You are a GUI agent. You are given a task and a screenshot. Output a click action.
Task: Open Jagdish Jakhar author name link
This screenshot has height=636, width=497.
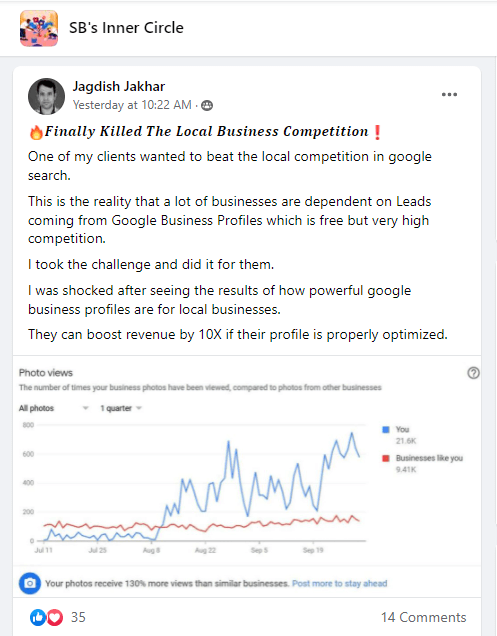tap(119, 86)
